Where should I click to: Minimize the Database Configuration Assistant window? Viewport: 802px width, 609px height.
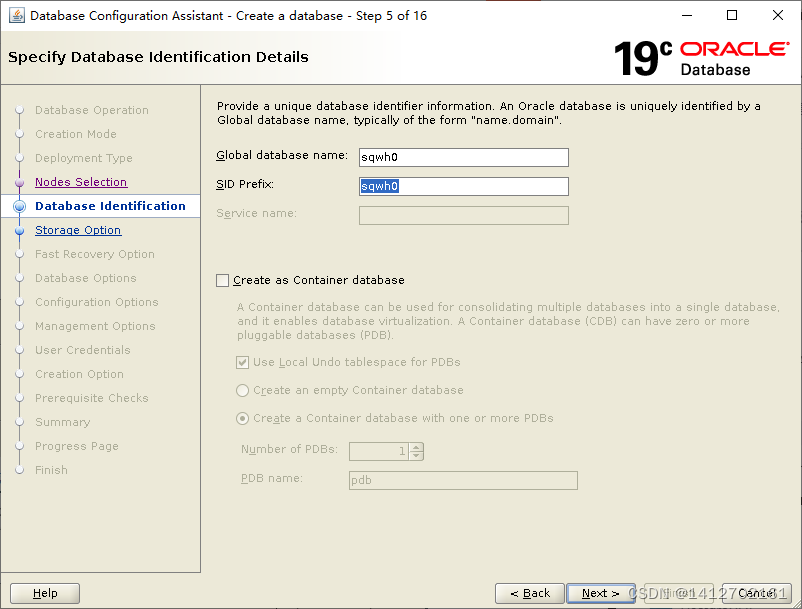pyautogui.click(x=687, y=15)
